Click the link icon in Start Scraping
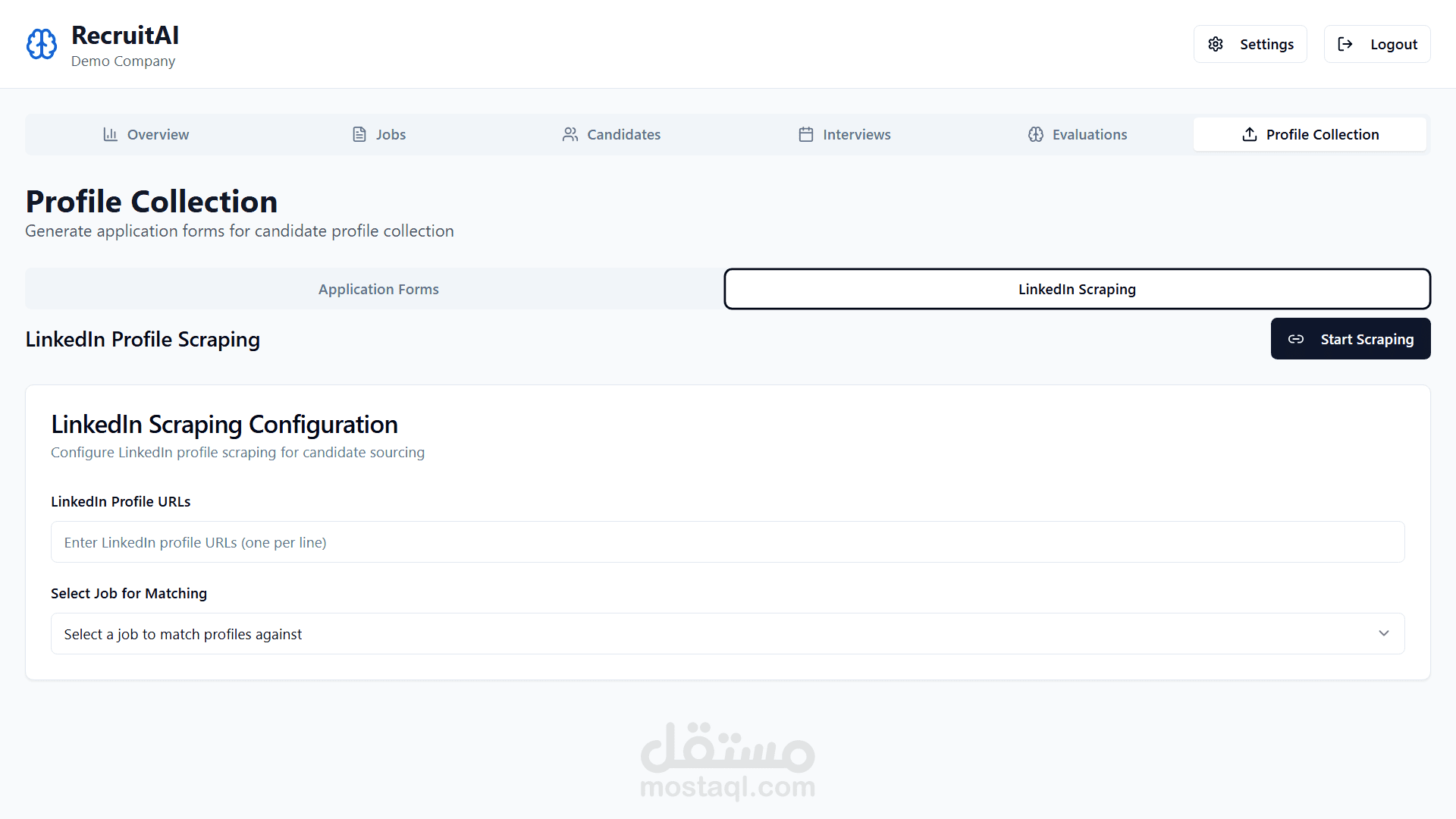1456x819 pixels. point(1296,339)
